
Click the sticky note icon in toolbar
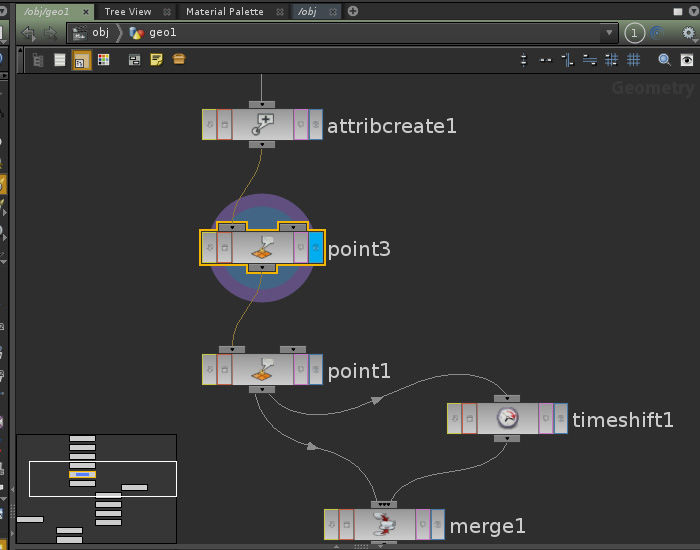[156, 60]
